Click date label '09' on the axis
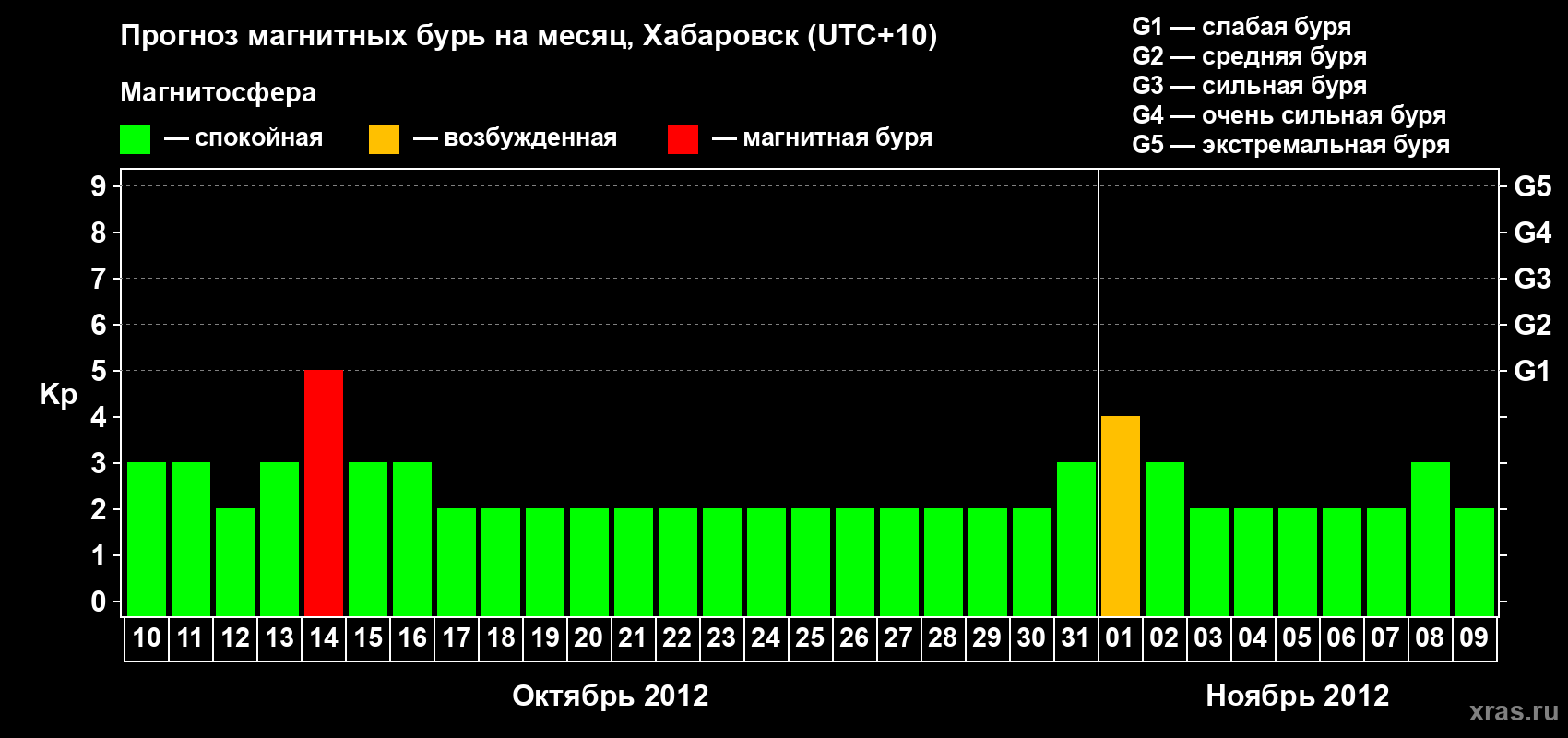1568x738 pixels. (x=1474, y=637)
